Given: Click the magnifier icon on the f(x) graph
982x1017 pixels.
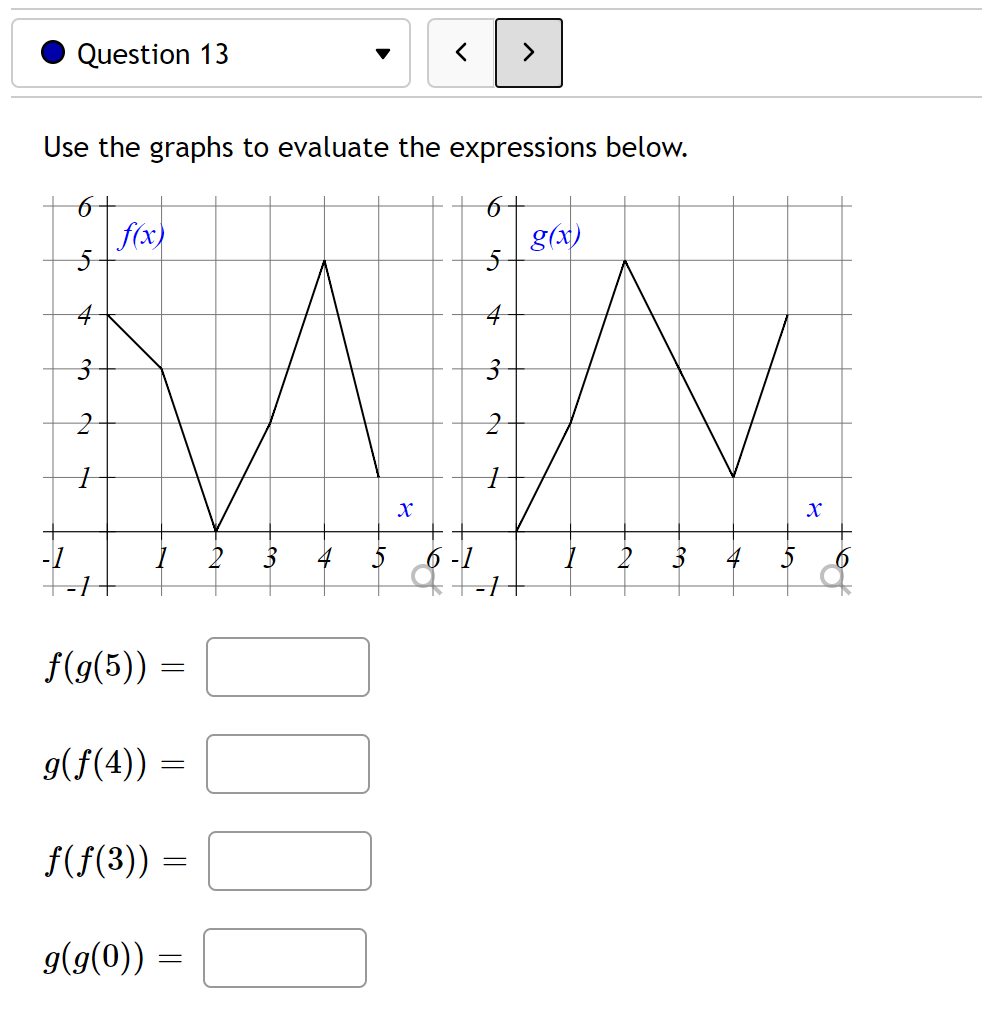Looking at the screenshot, I should [x=424, y=577].
